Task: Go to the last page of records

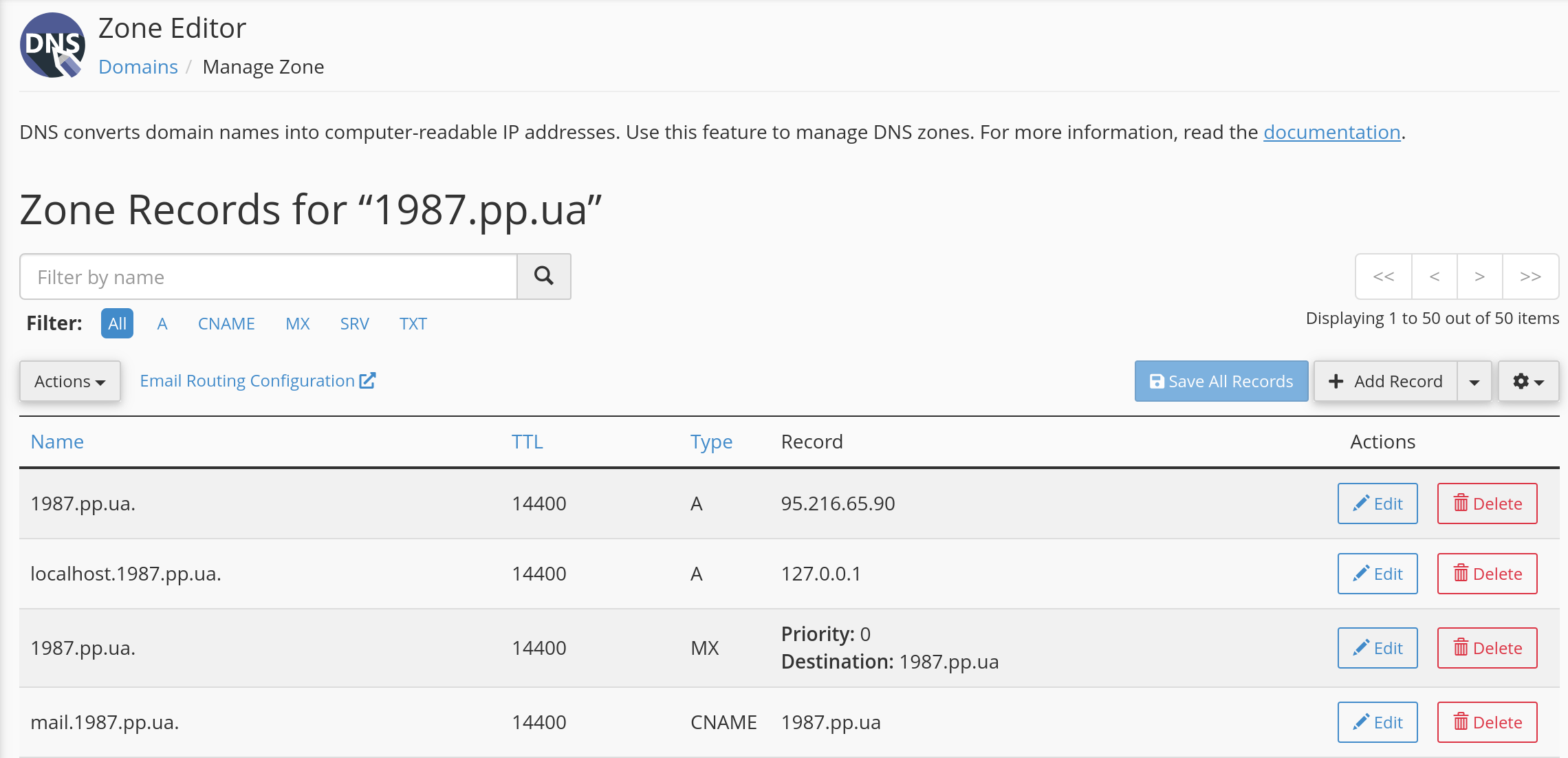Action: click(x=1530, y=277)
